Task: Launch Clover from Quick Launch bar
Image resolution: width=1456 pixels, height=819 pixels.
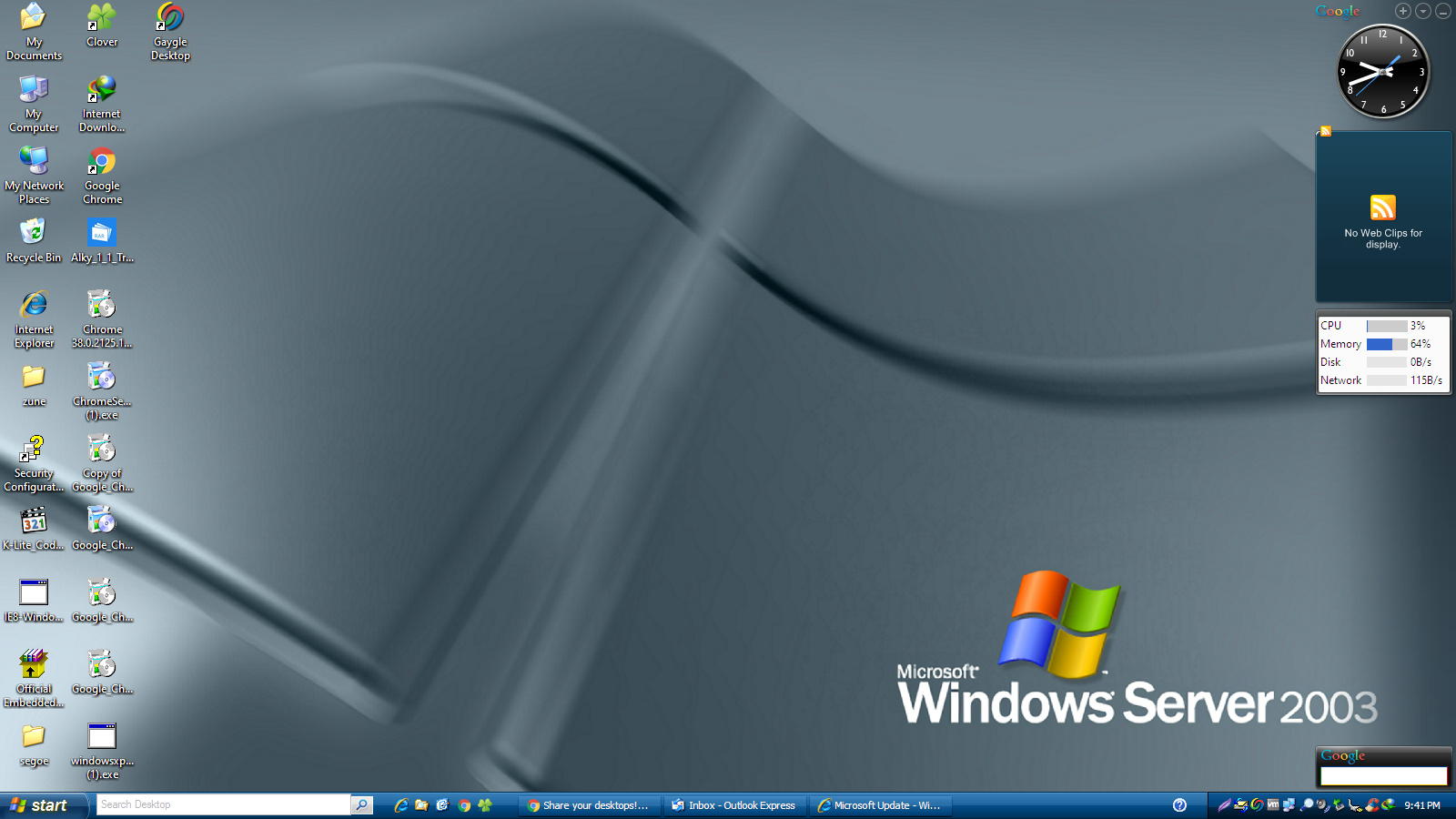Action: tap(485, 804)
